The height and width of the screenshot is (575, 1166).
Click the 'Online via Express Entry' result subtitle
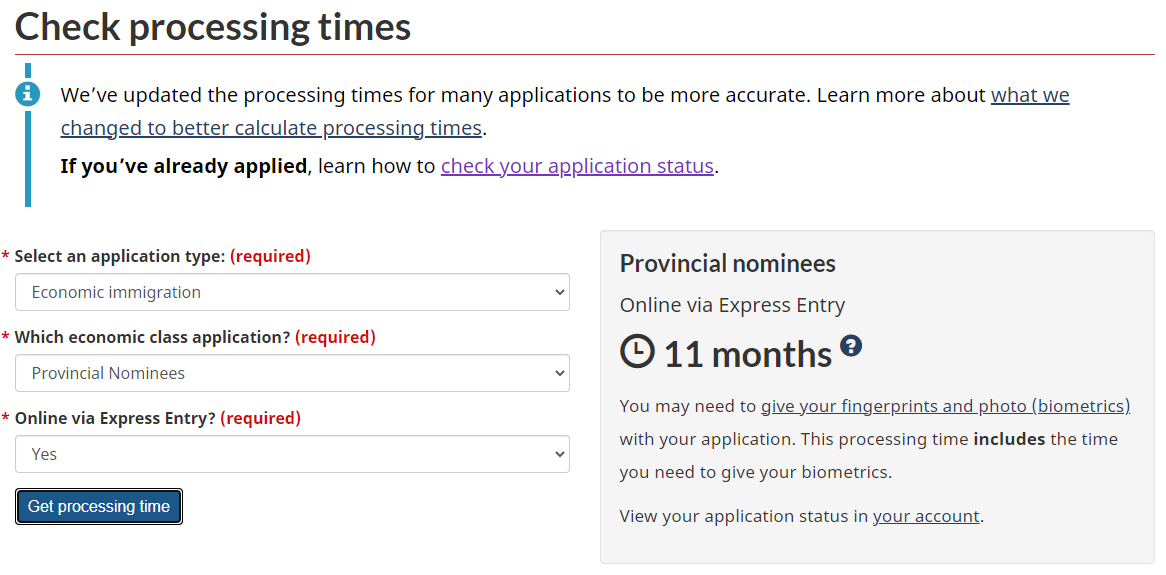[732, 306]
